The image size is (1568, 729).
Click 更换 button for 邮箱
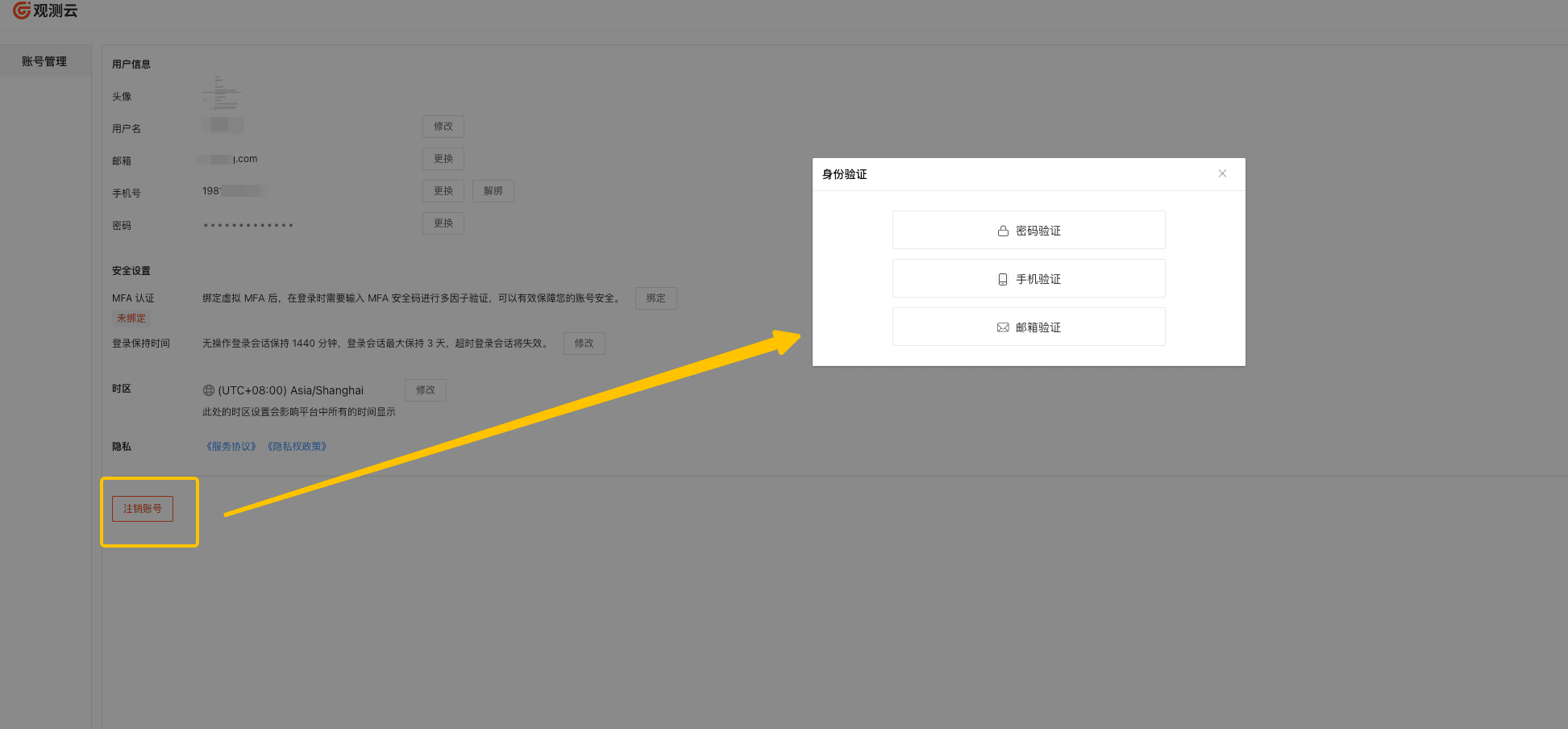(x=443, y=159)
